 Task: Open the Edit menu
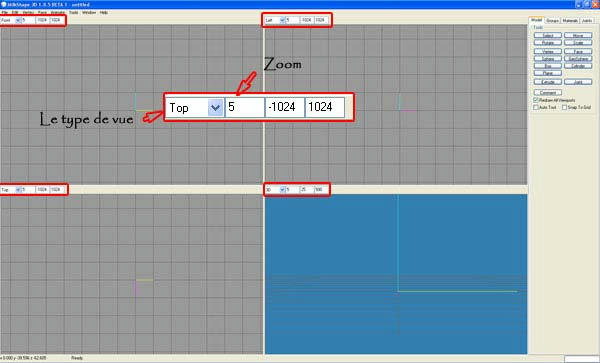(x=15, y=13)
